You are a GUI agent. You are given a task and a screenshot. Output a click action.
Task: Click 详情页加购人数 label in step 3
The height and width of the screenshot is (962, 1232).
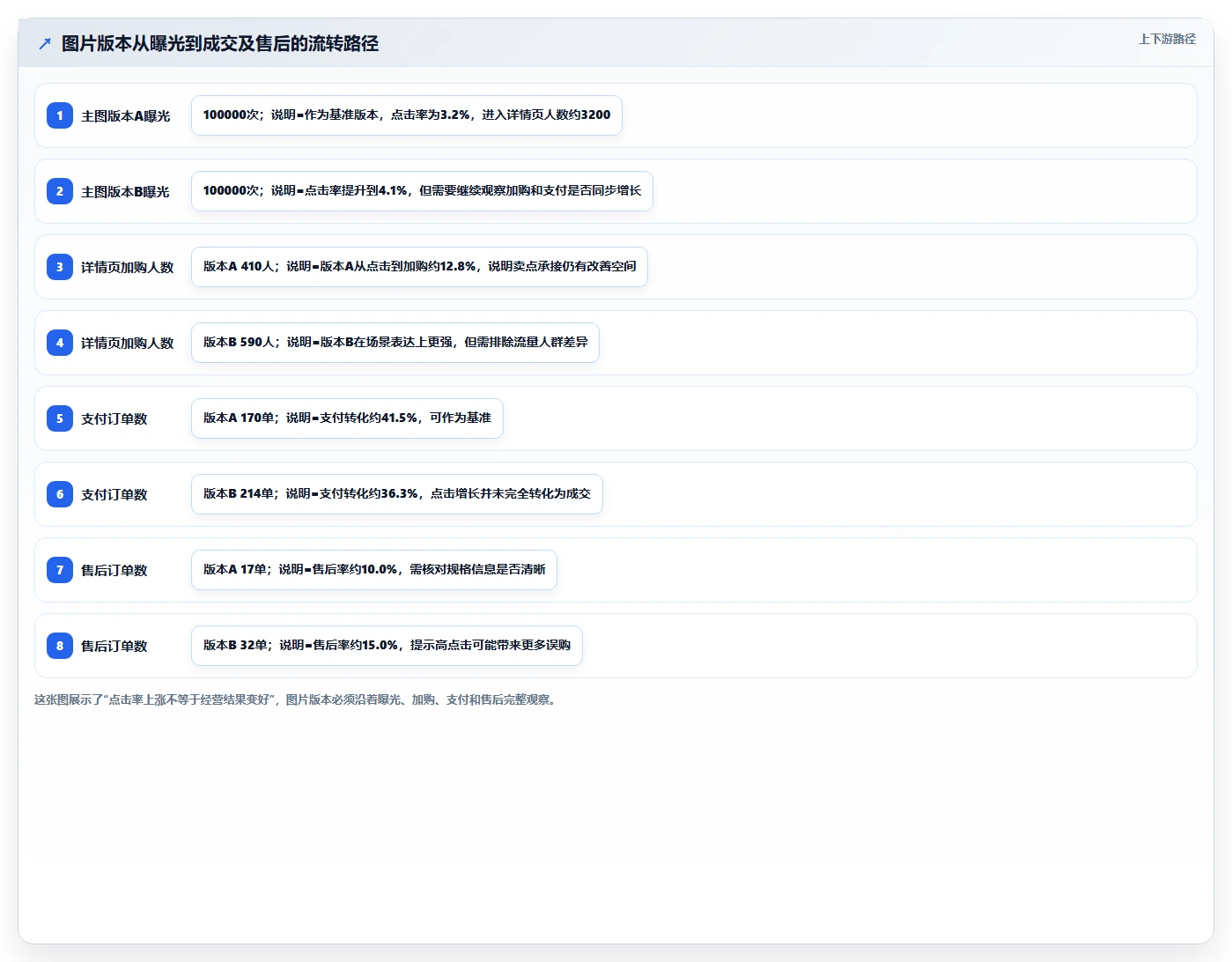(x=128, y=268)
